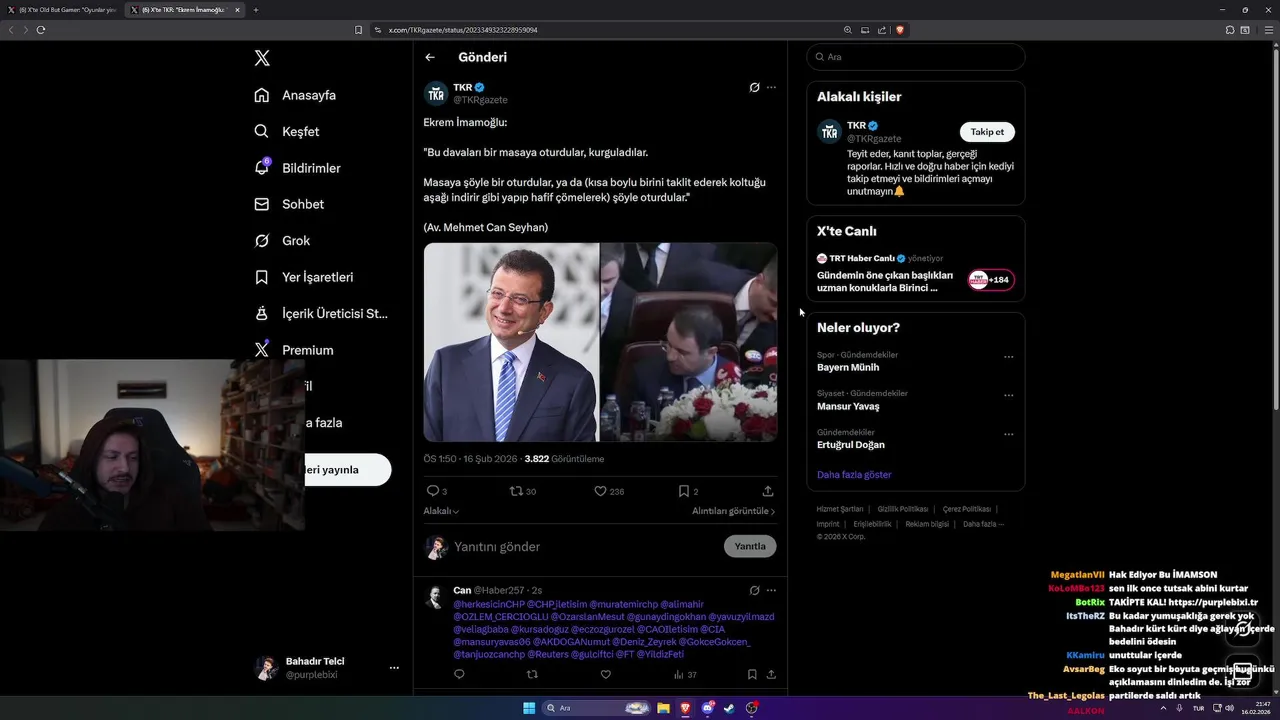Click the Yanıtla button

tap(750, 546)
